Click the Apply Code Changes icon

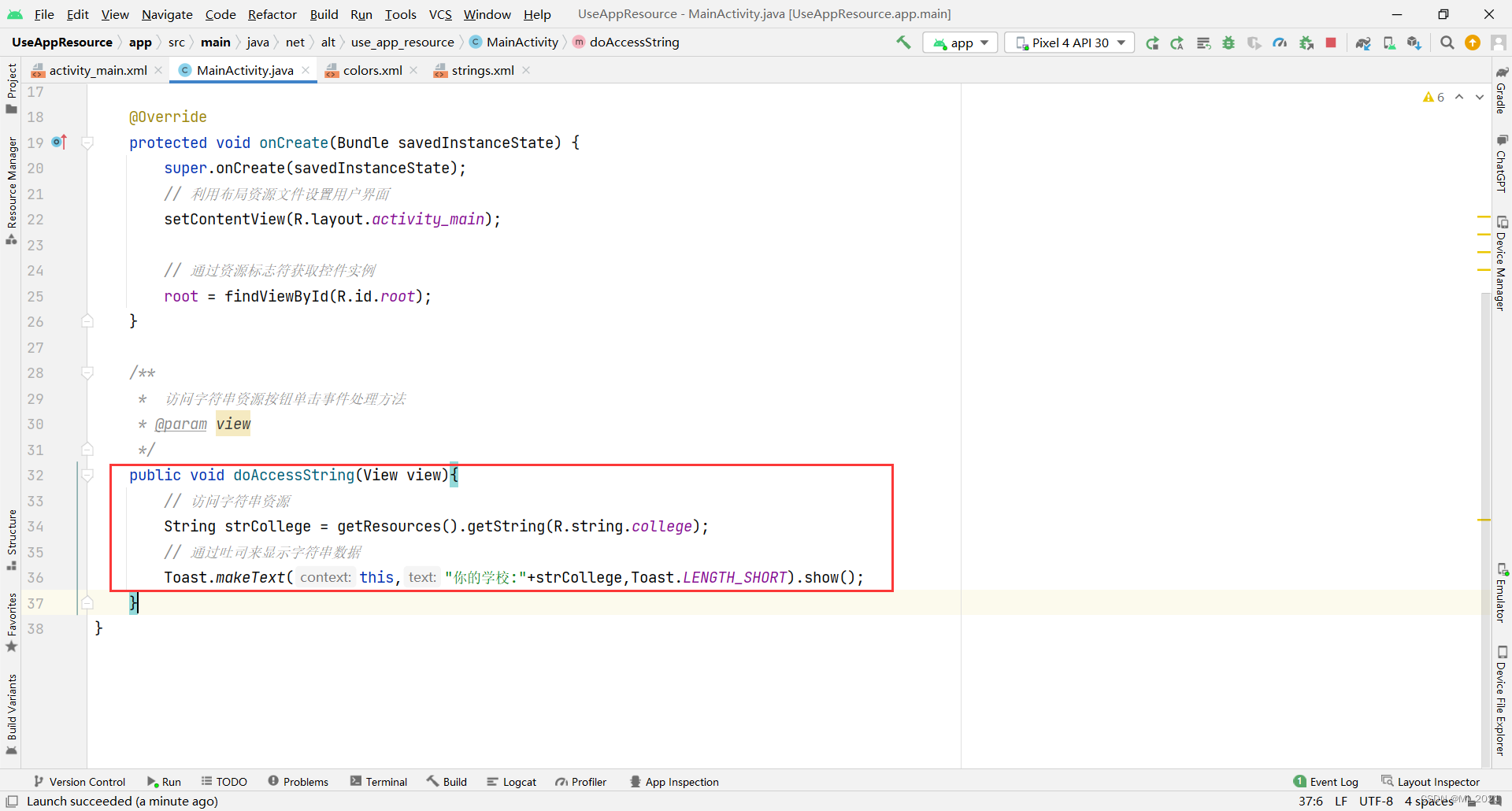1203,43
